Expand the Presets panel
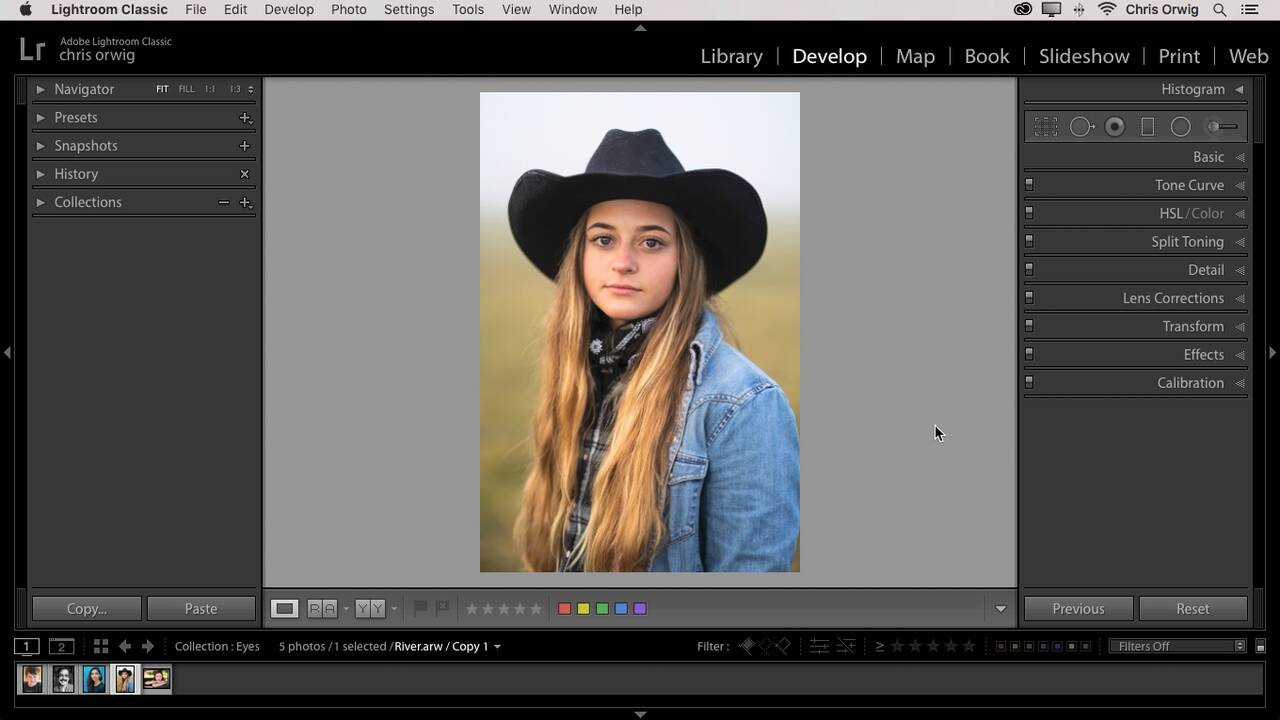Screen dimensions: 1280x720 (40, 117)
